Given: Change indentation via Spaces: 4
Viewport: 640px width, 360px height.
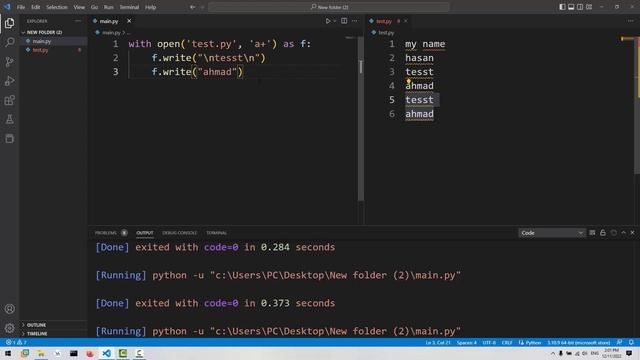Looking at the screenshot, I should click(x=467, y=342).
